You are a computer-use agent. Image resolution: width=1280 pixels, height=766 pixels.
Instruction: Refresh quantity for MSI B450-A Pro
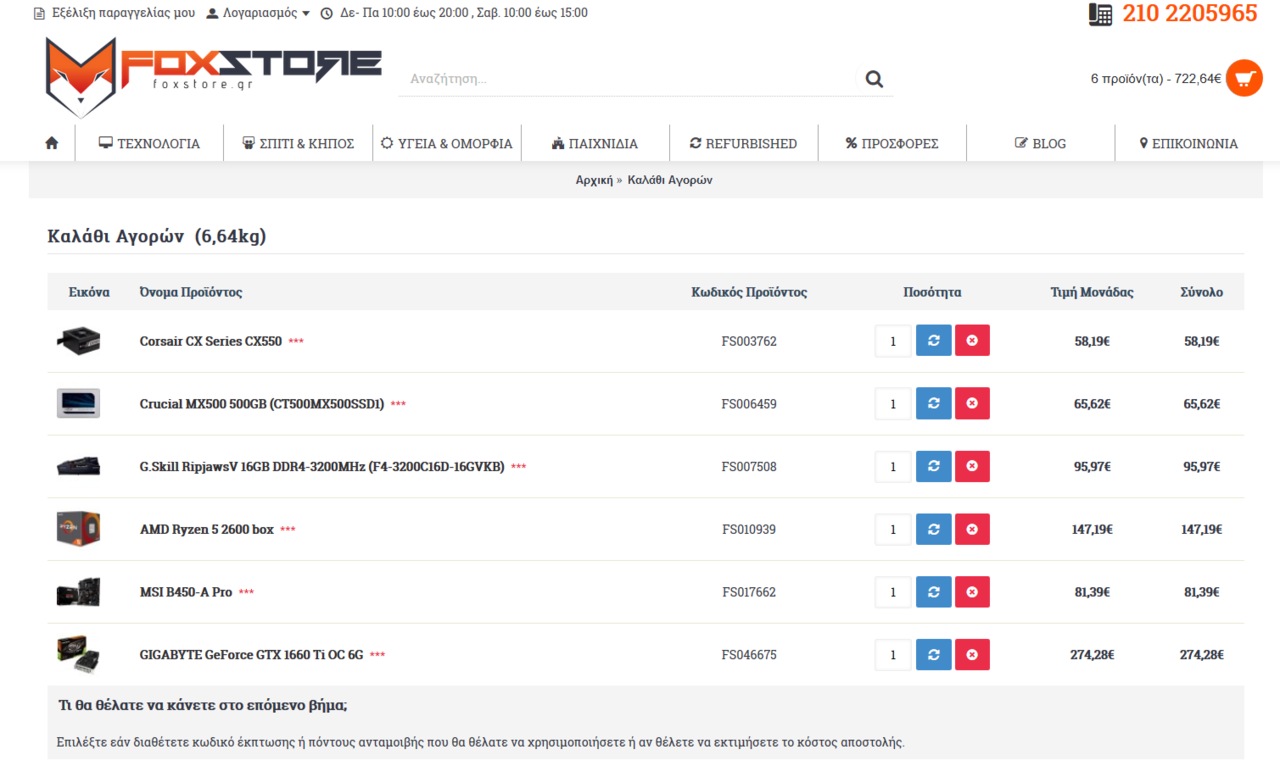(934, 592)
